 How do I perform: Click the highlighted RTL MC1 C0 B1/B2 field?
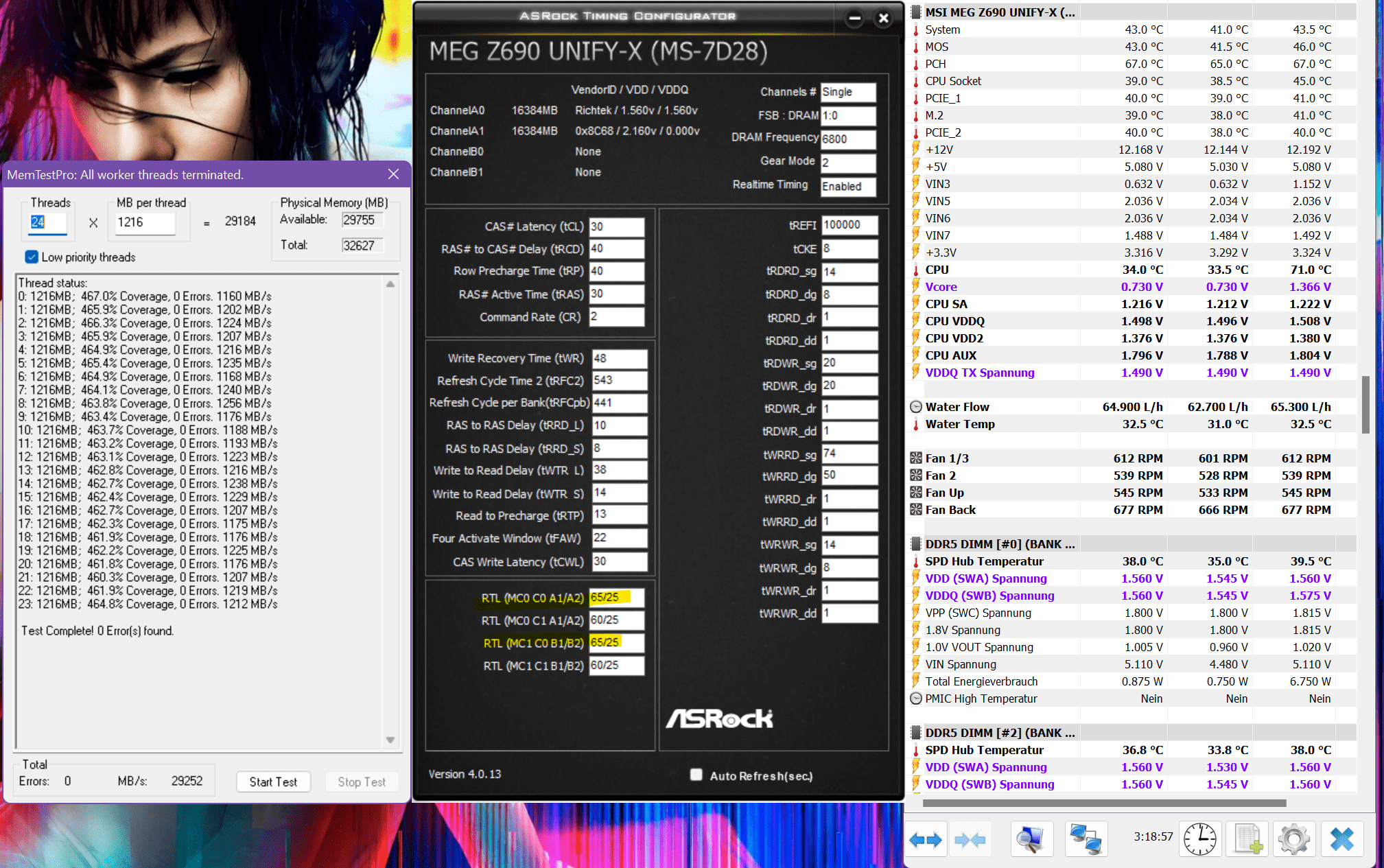tap(617, 643)
